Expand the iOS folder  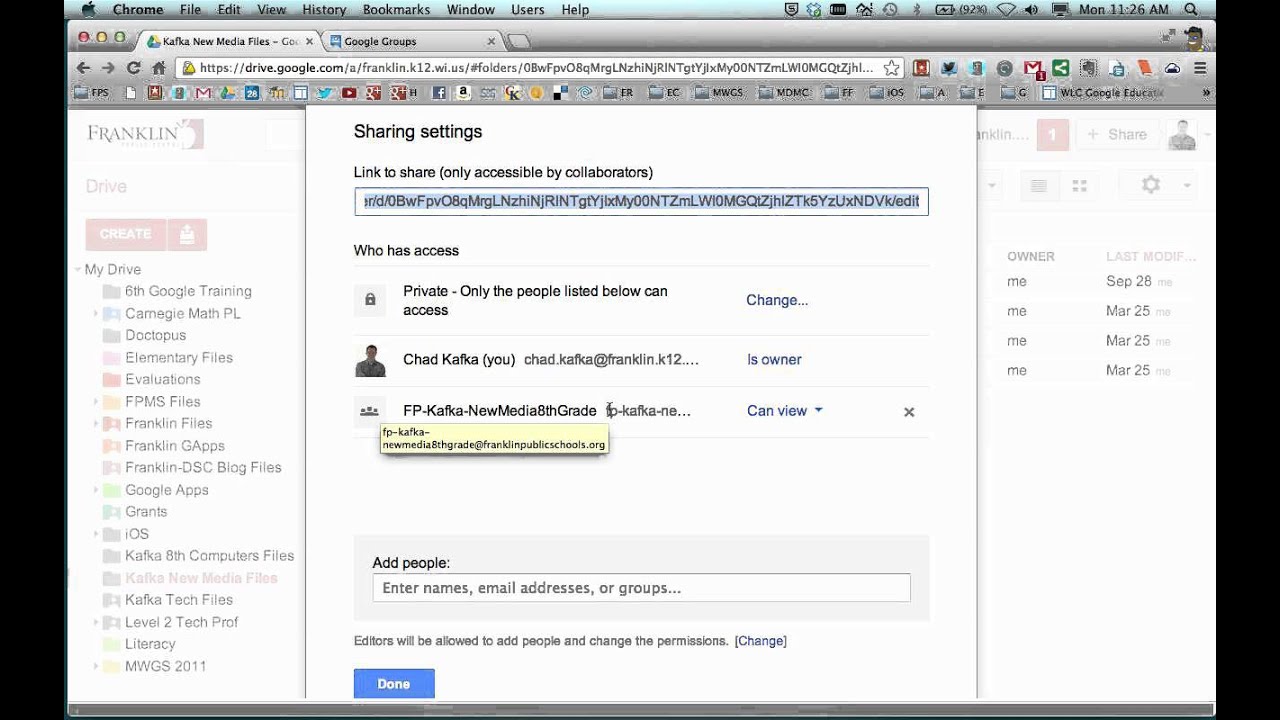(96, 534)
